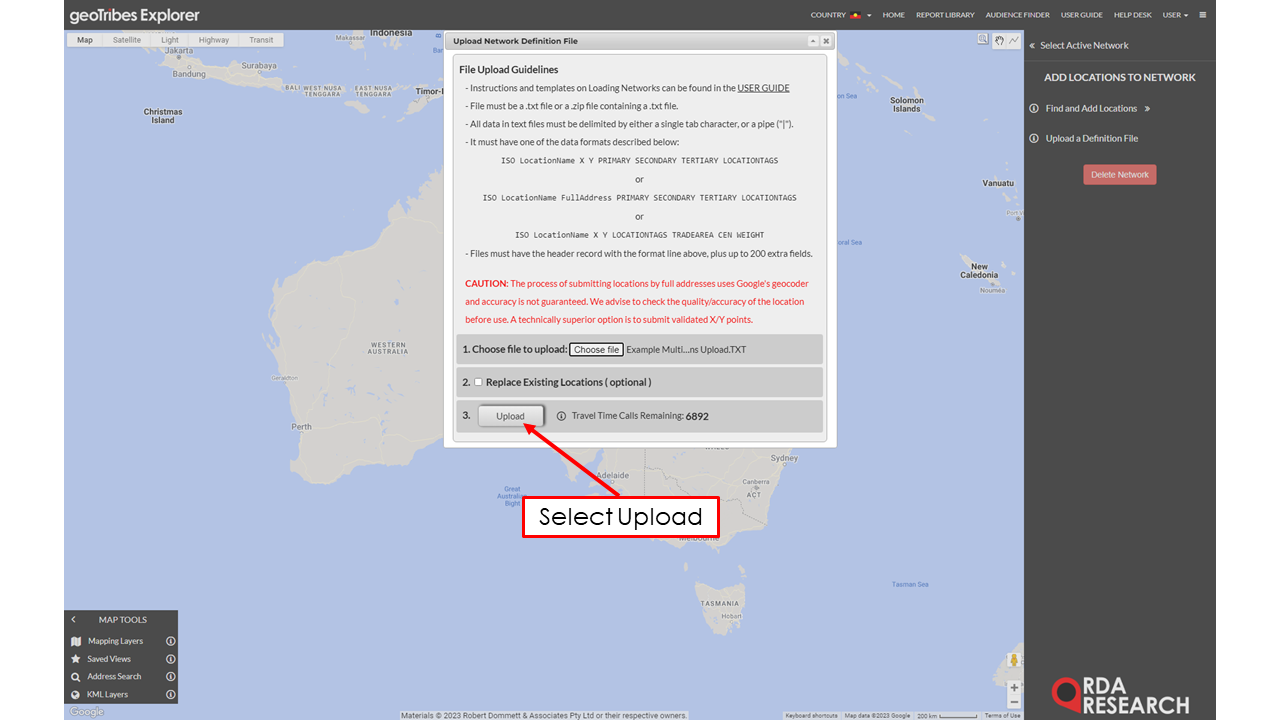
Task: Expand Find and Add Locations double chevron
Action: pos(1147,108)
